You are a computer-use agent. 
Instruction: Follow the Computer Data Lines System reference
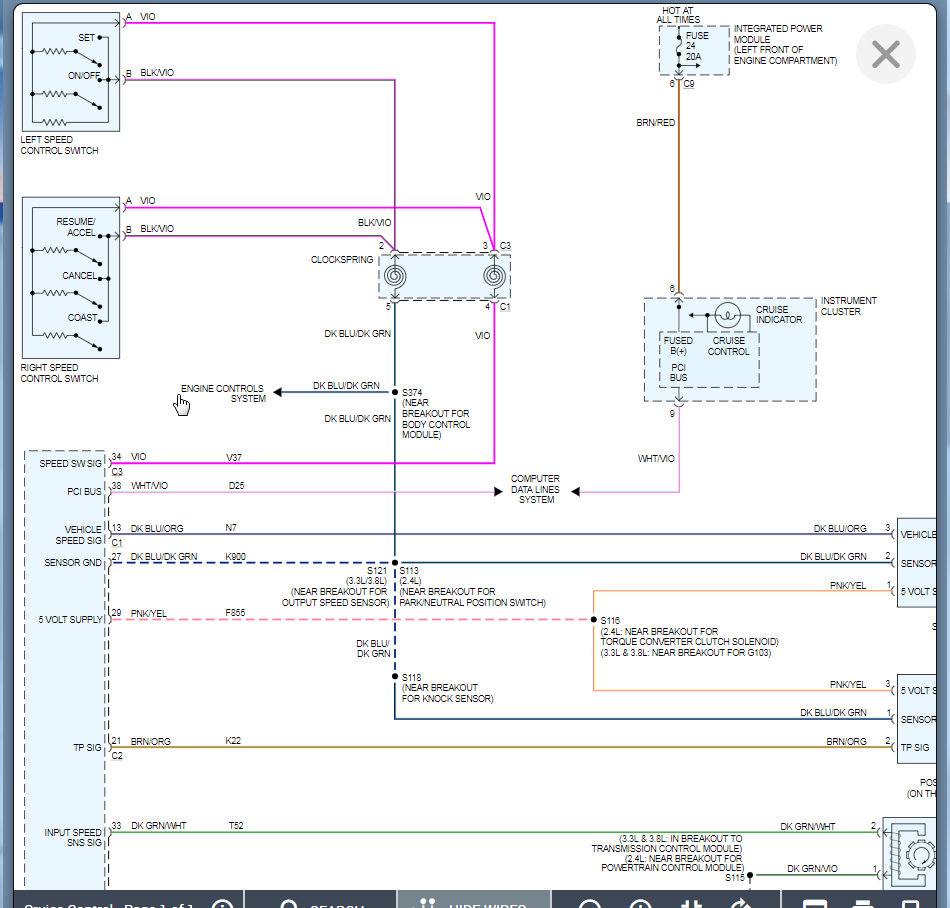(x=535, y=489)
